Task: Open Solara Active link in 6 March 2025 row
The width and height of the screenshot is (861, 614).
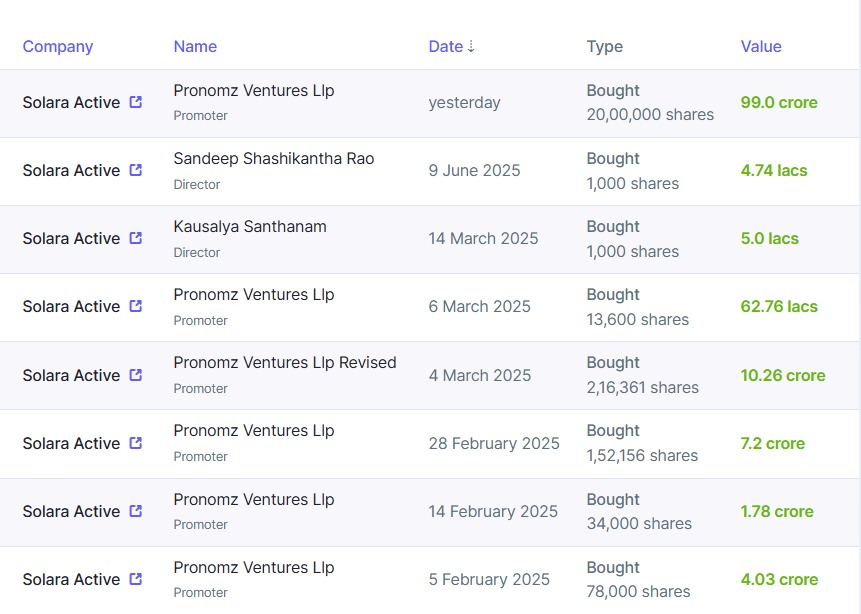Action: click(x=71, y=306)
